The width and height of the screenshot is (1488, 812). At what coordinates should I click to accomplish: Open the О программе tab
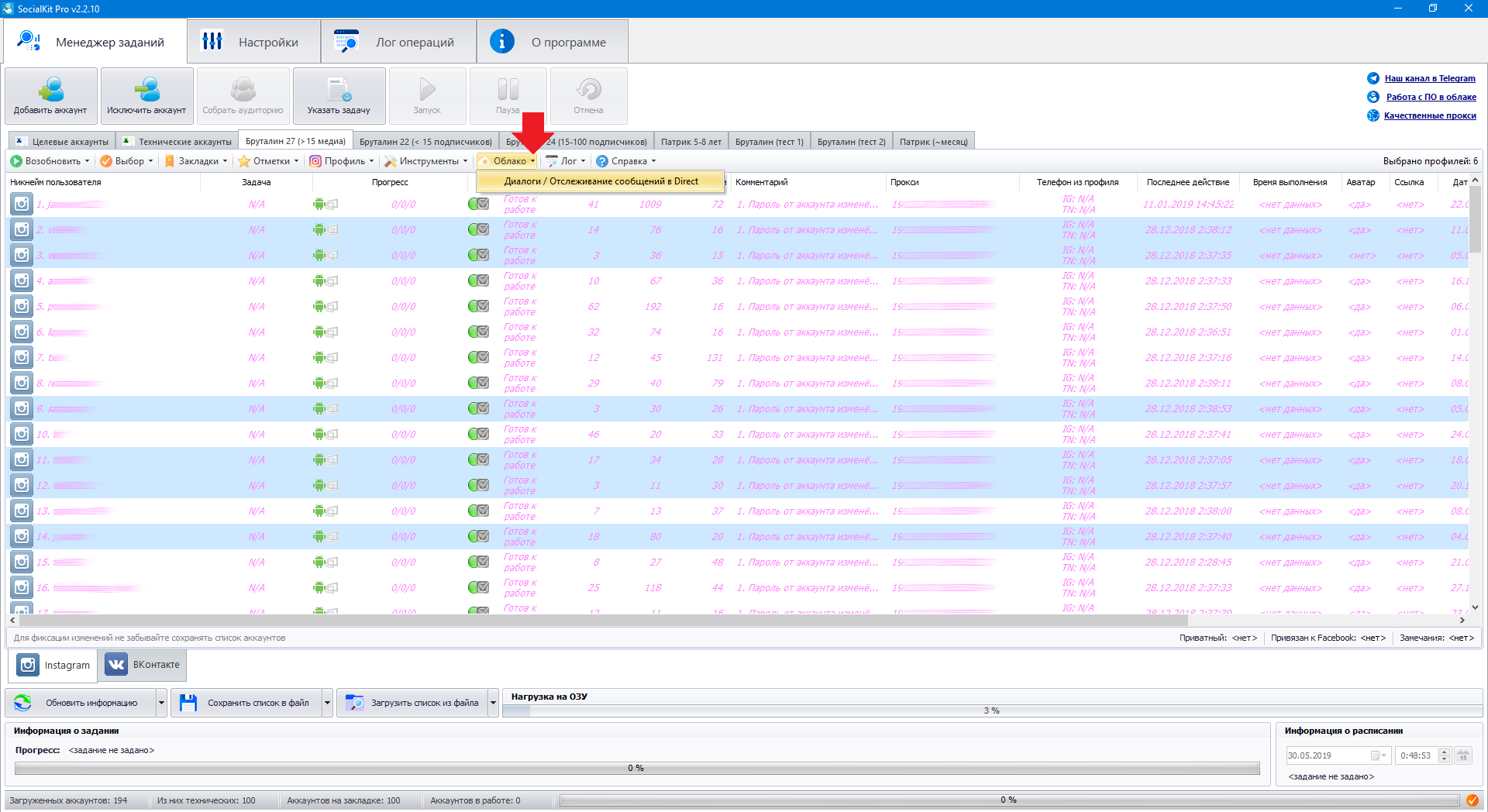coord(552,42)
